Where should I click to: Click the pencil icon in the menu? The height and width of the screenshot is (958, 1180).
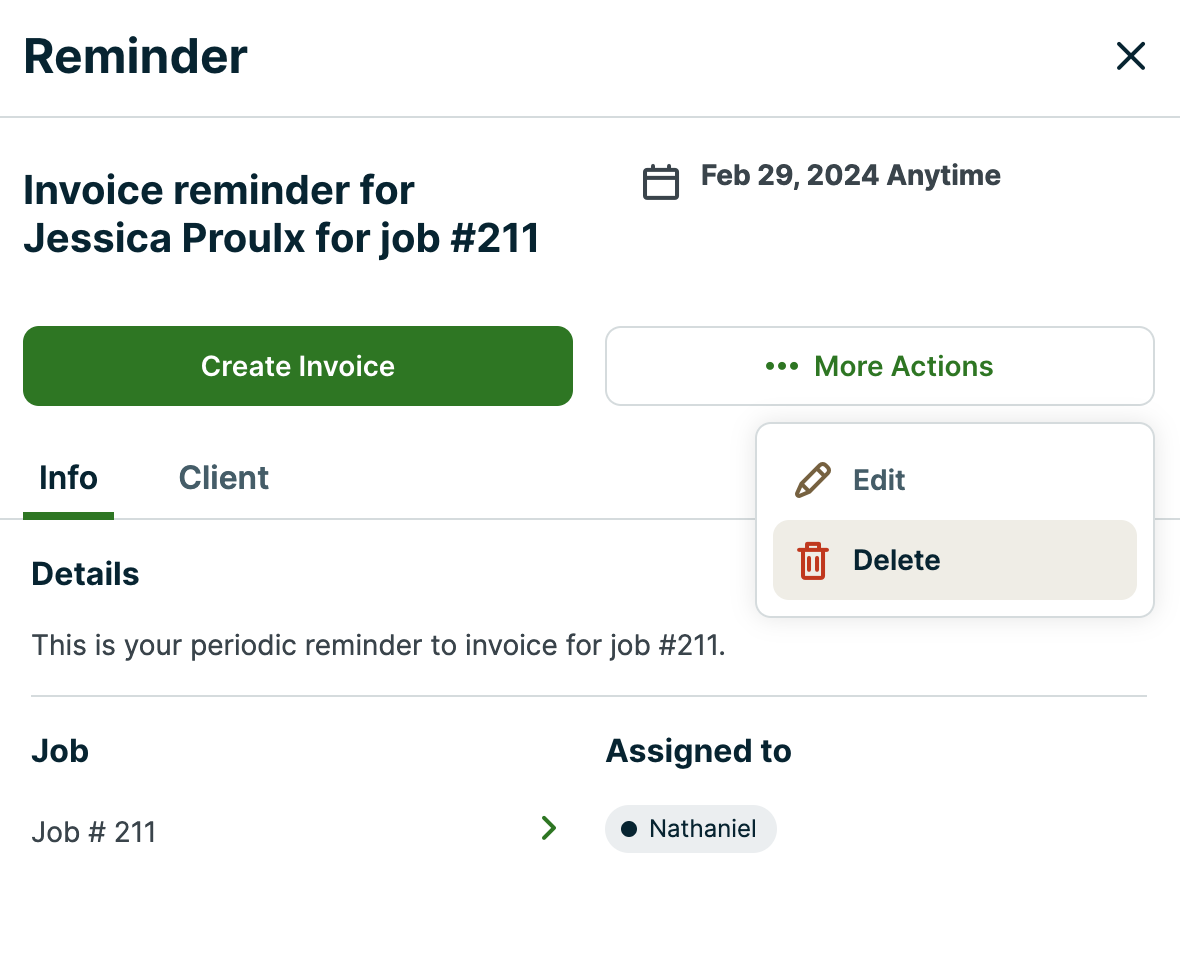point(812,480)
